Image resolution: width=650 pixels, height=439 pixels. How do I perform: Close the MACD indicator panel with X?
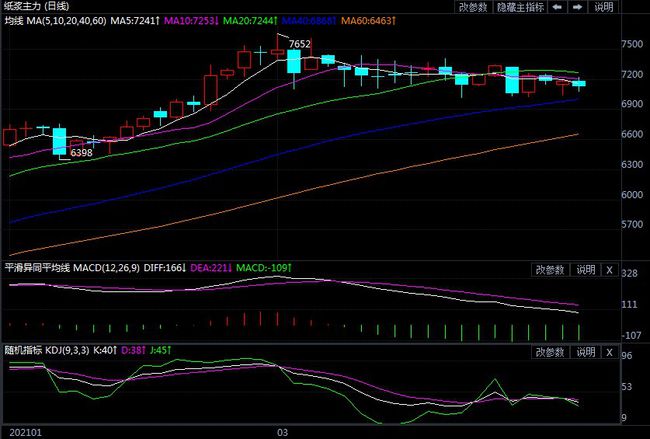[x=609, y=269]
